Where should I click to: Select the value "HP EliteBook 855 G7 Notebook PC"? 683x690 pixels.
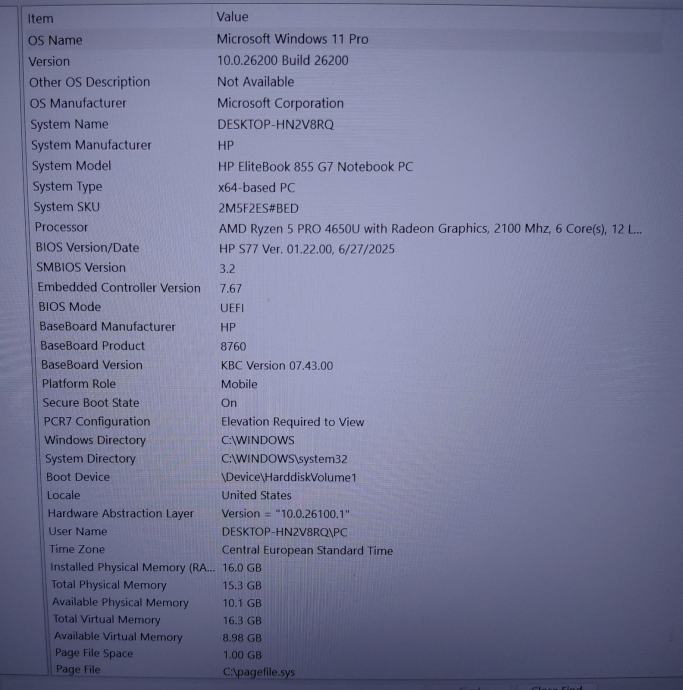(315, 167)
